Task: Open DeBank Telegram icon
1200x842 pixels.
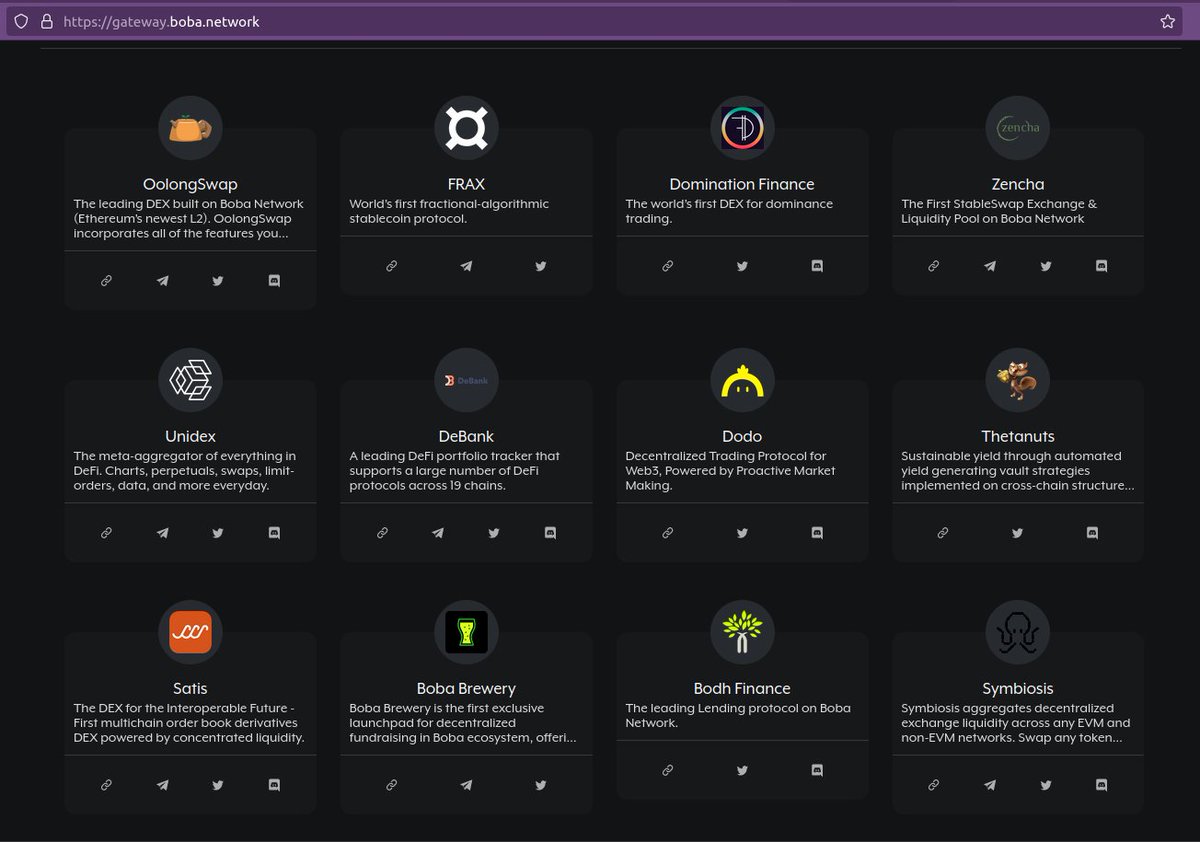Action: [x=438, y=533]
